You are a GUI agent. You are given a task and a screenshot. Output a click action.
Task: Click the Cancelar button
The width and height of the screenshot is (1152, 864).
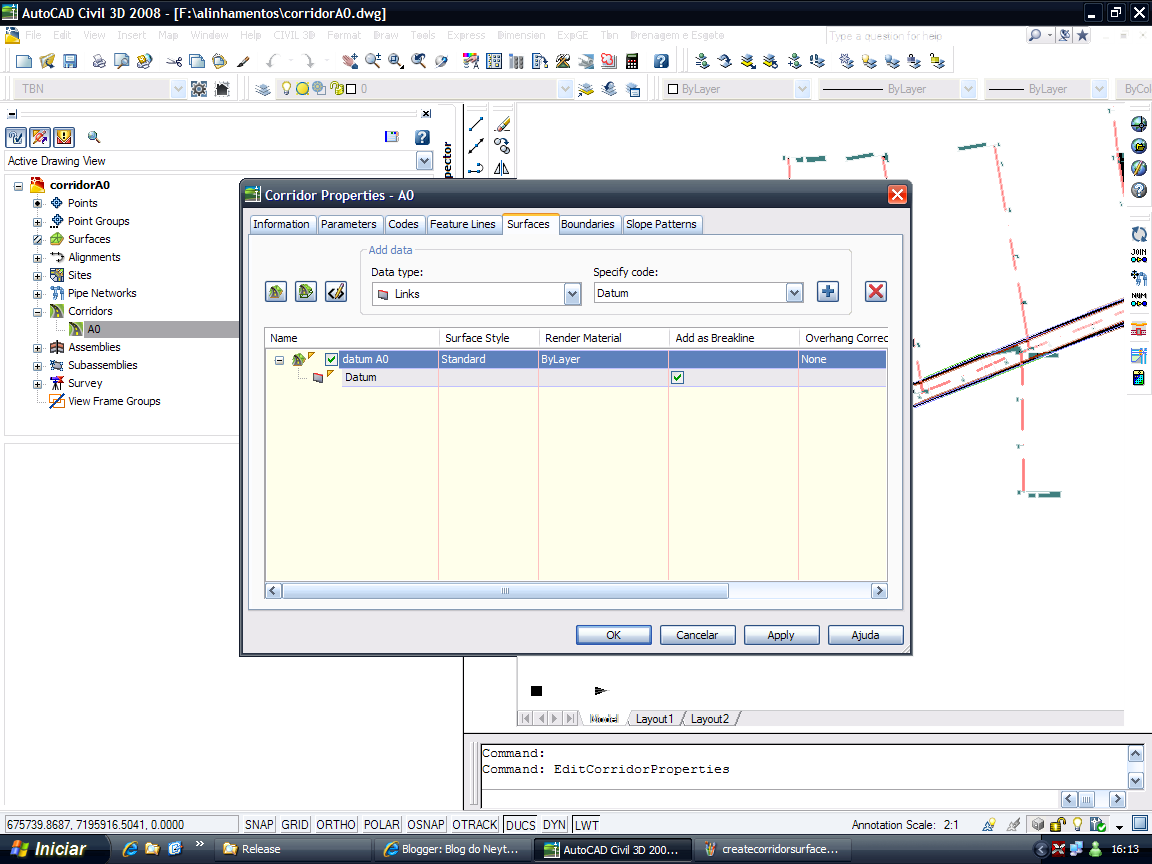(697, 635)
